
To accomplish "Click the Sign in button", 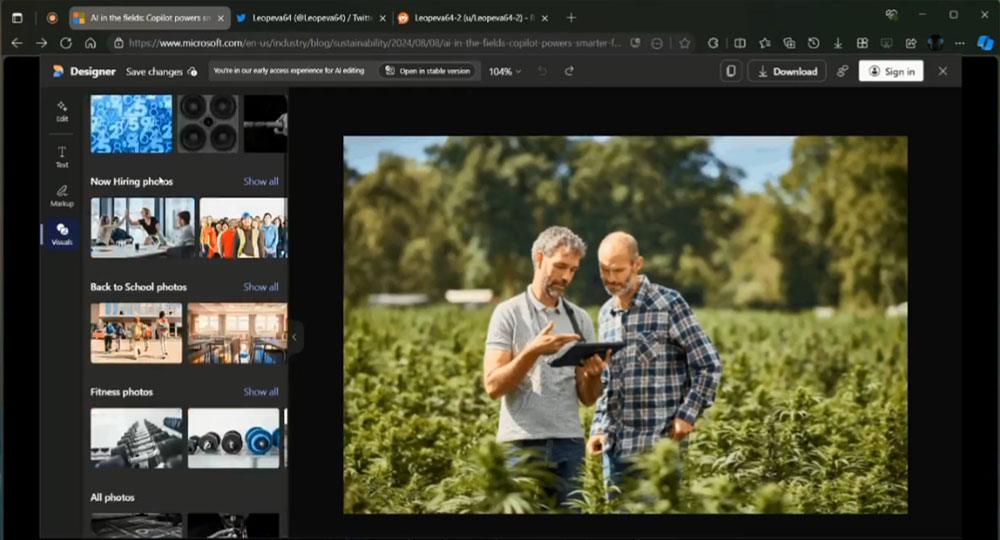I will tap(891, 71).
